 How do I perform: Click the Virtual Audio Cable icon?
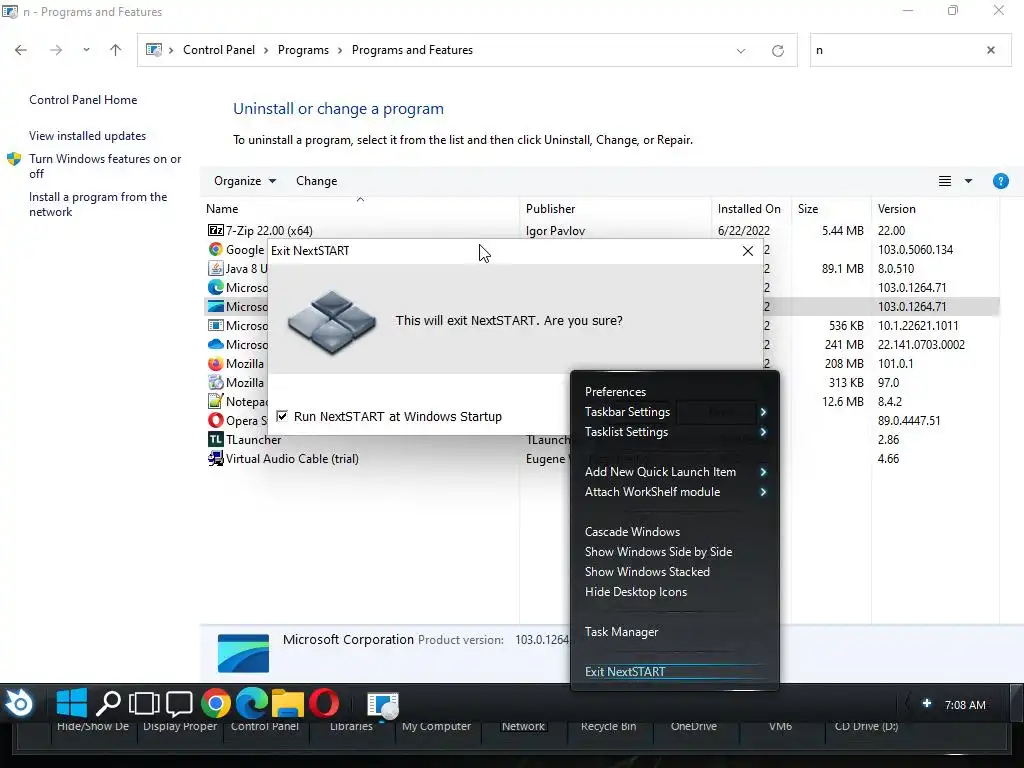click(216, 458)
